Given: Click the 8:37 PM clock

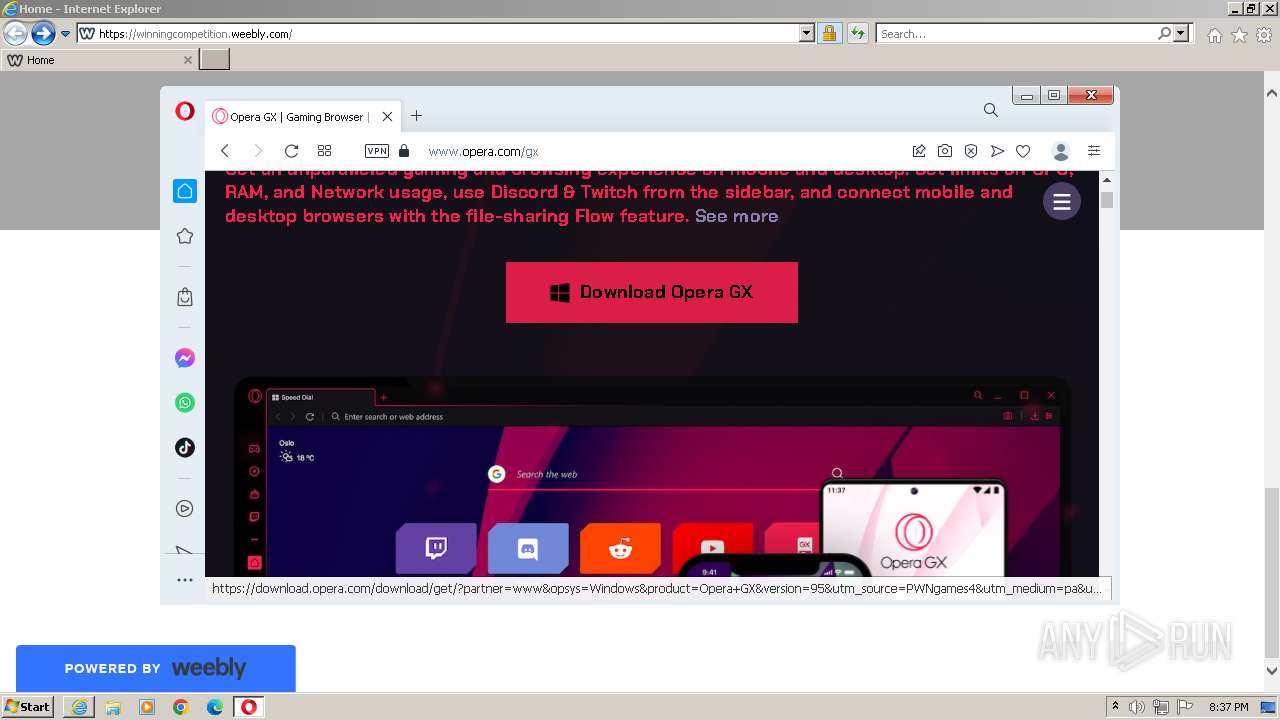Looking at the screenshot, I should [1228, 707].
